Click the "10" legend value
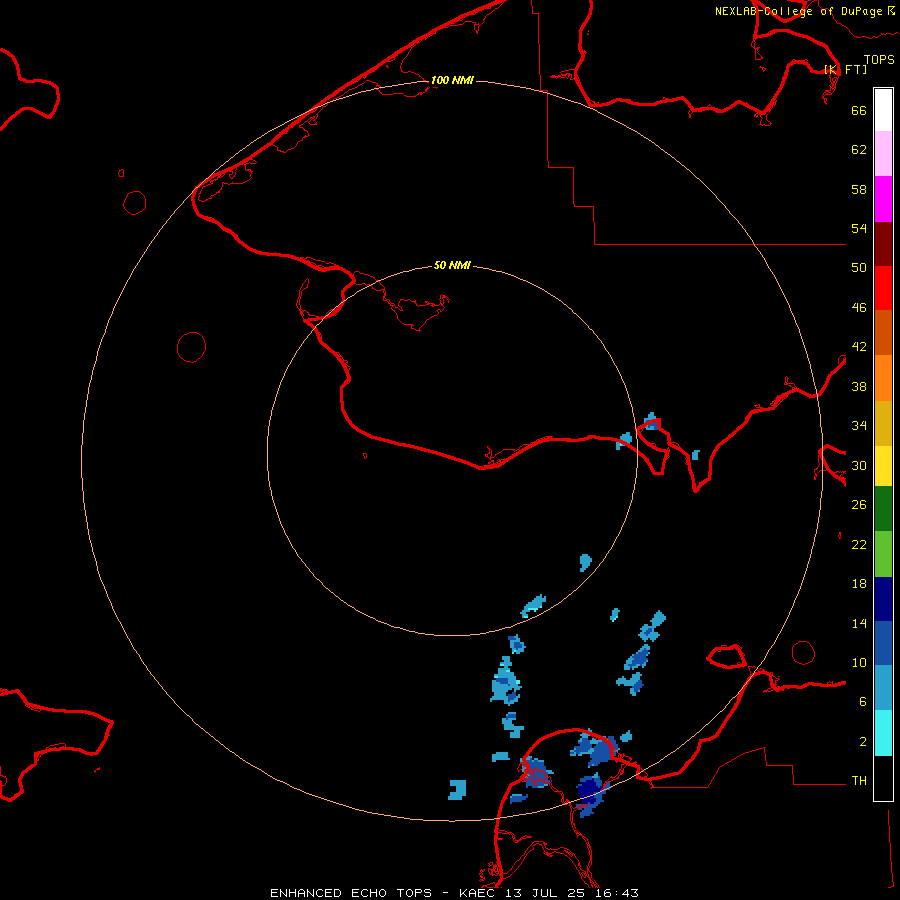This screenshot has width=900, height=900. click(x=859, y=662)
